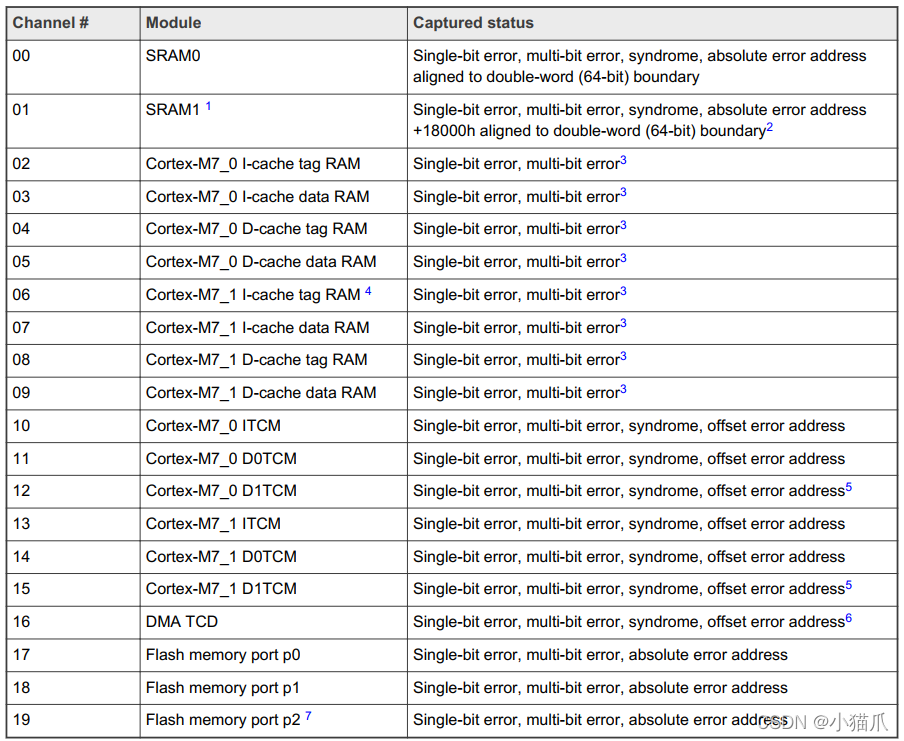The image size is (904, 741).
Task: Select channel number 01 cell
Action: click(x=73, y=121)
